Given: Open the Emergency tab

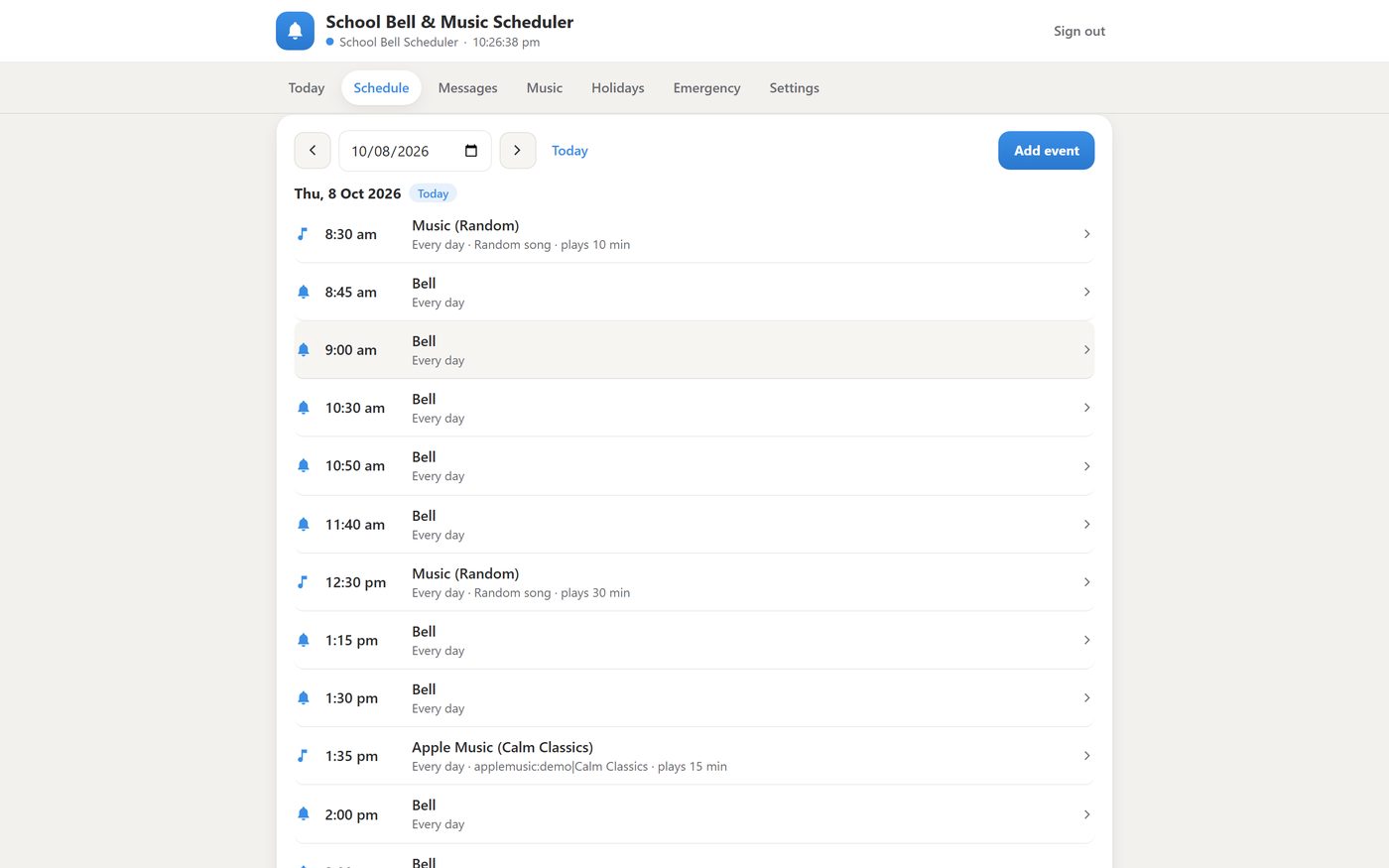Looking at the screenshot, I should tap(706, 87).
